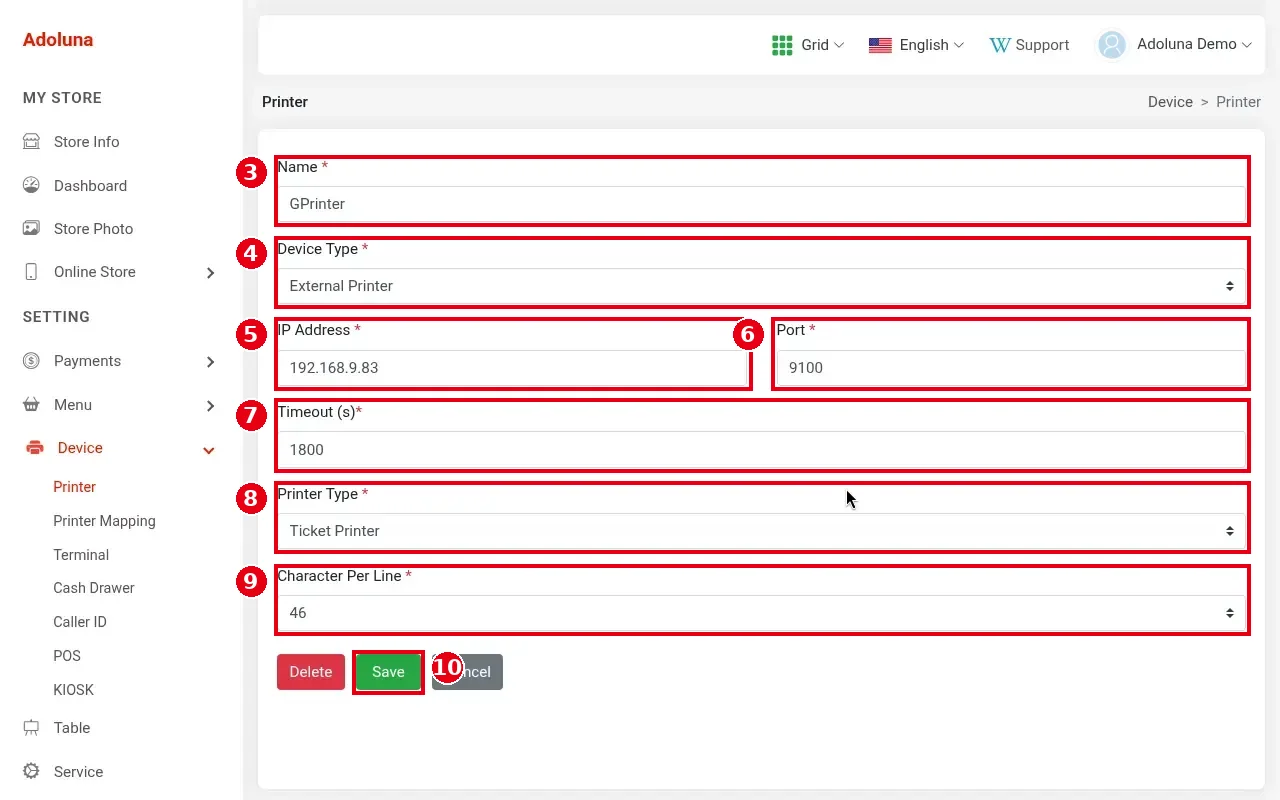This screenshot has height=800, width=1280.
Task: Expand the Payments submenu chevron
Action: 210,361
